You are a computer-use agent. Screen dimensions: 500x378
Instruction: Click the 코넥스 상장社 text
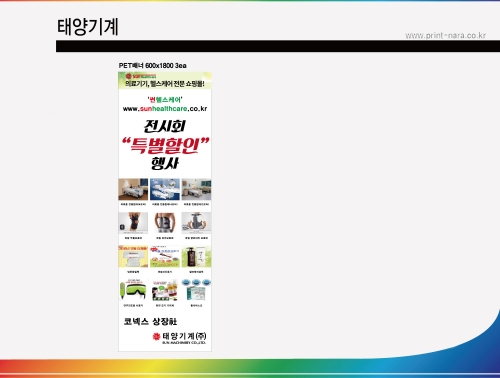pyautogui.click(x=150, y=321)
